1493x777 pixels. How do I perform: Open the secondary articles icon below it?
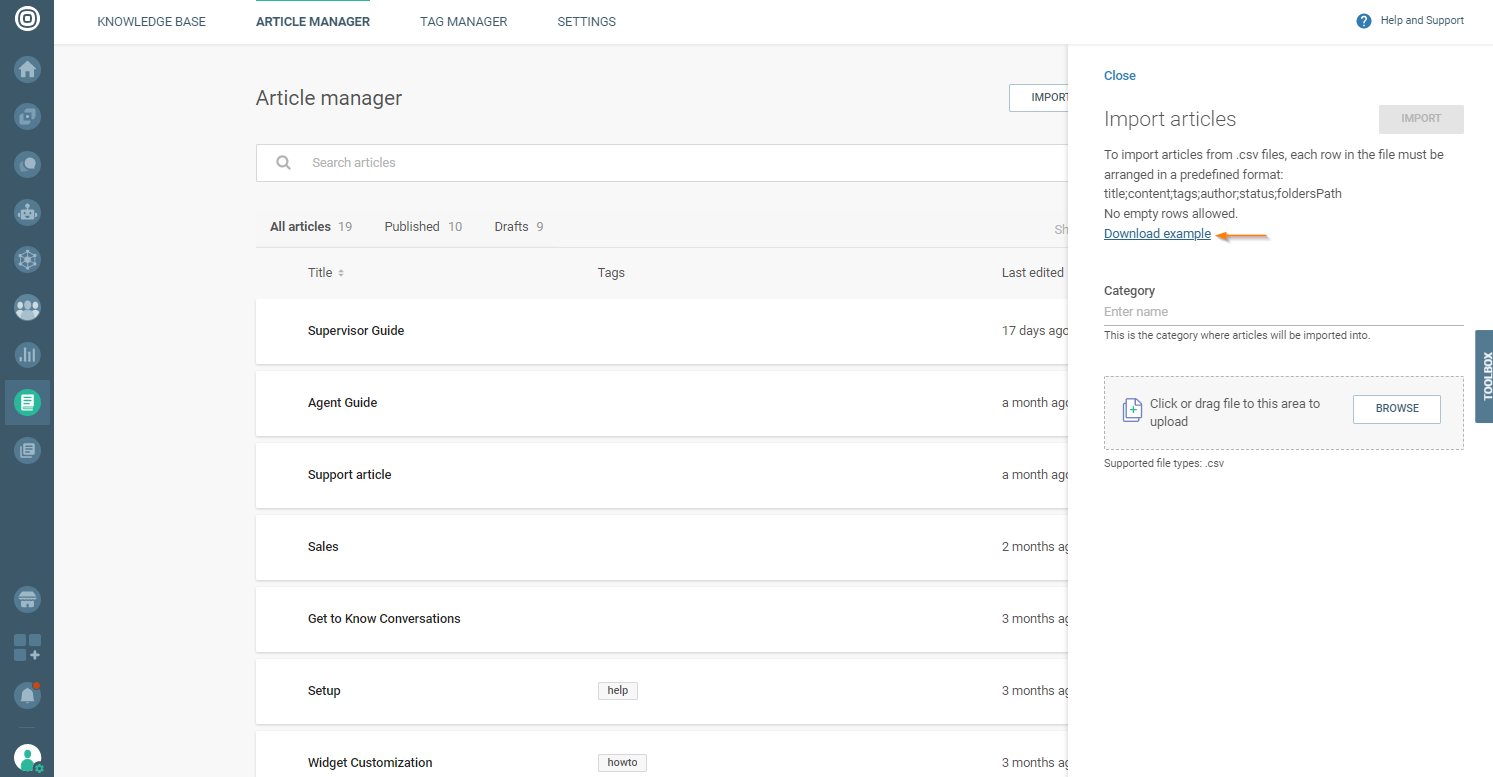(x=27, y=450)
